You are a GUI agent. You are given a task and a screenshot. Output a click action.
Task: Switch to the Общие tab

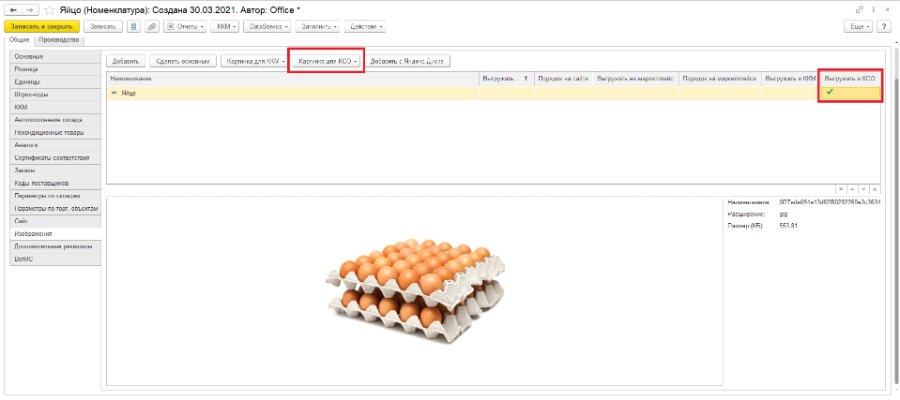point(19,40)
